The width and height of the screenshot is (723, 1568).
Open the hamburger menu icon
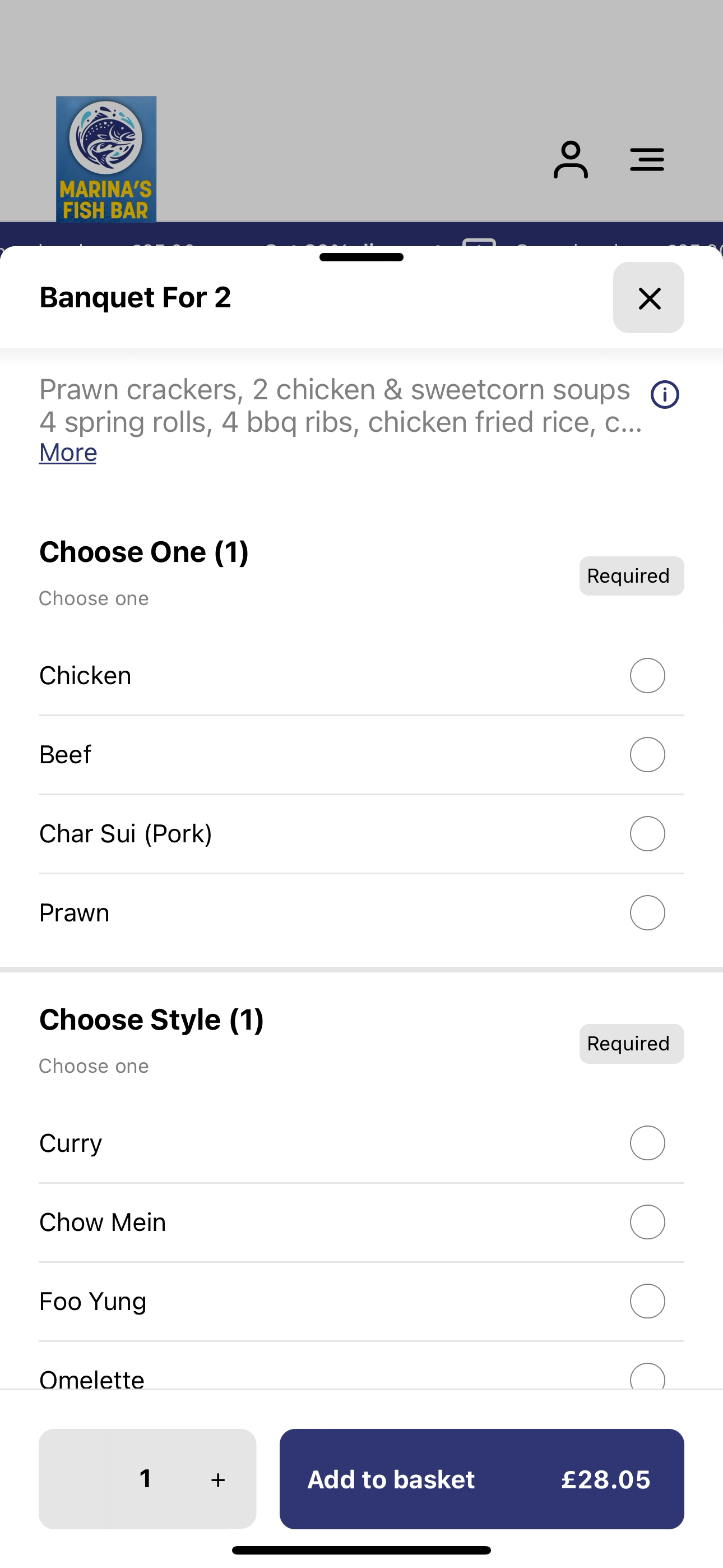coord(647,159)
